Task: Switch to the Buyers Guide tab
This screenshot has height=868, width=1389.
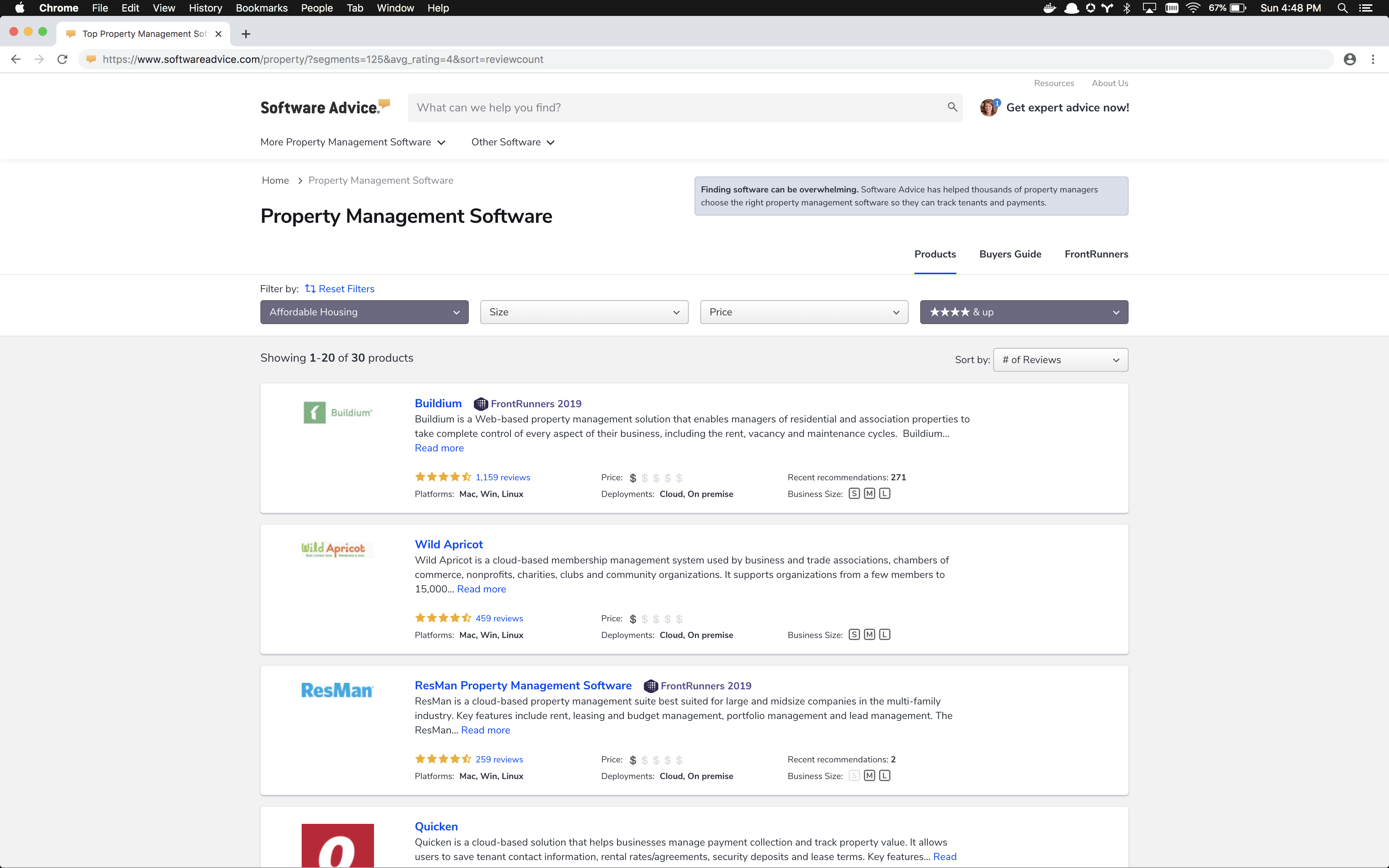Action: point(1010,254)
